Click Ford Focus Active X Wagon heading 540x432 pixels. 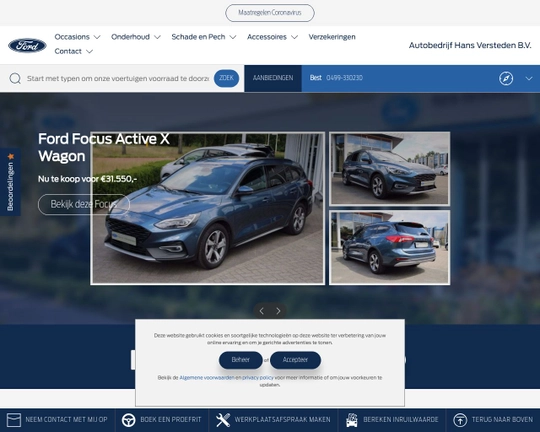coord(104,147)
